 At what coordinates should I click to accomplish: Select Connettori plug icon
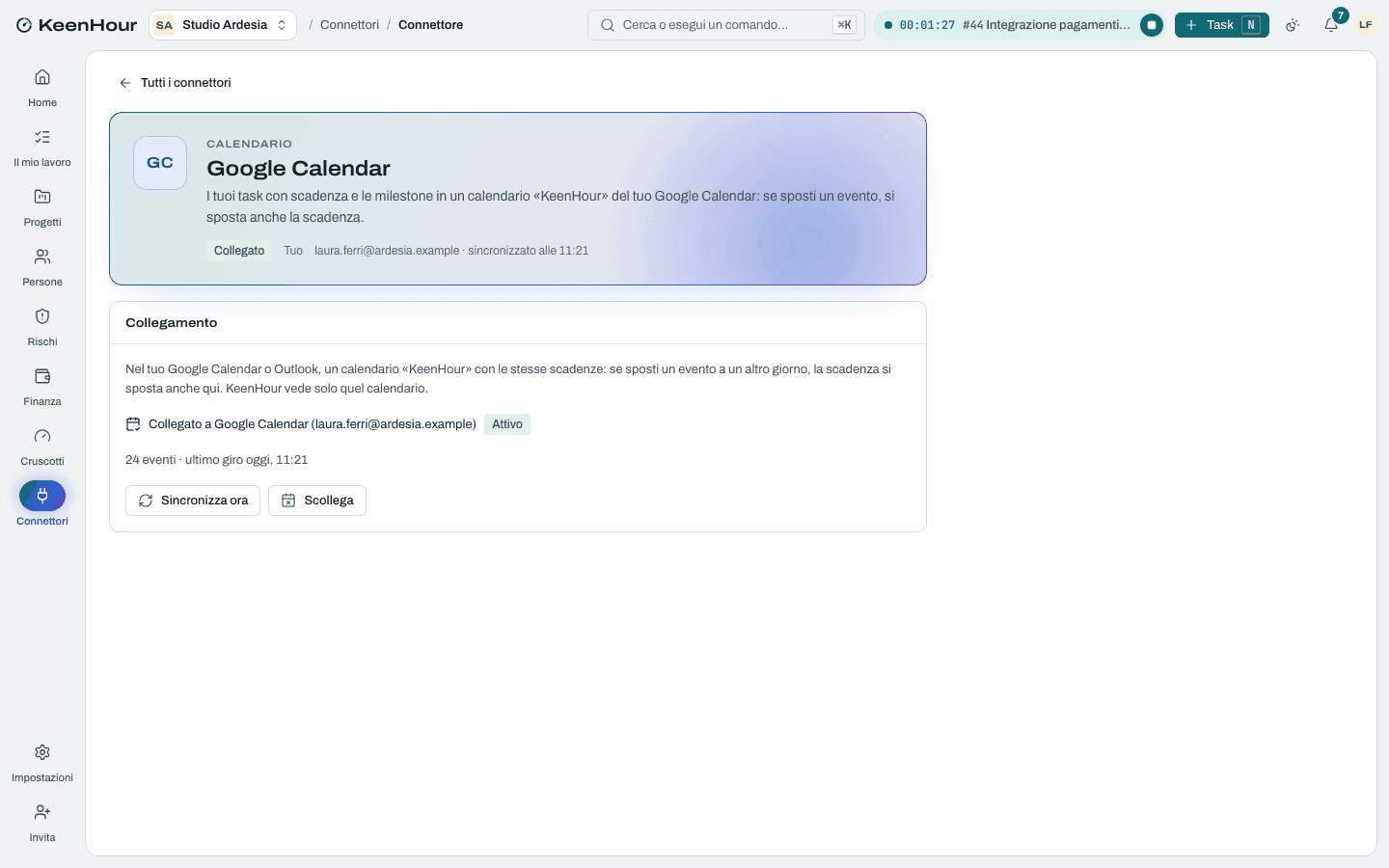(42, 496)
